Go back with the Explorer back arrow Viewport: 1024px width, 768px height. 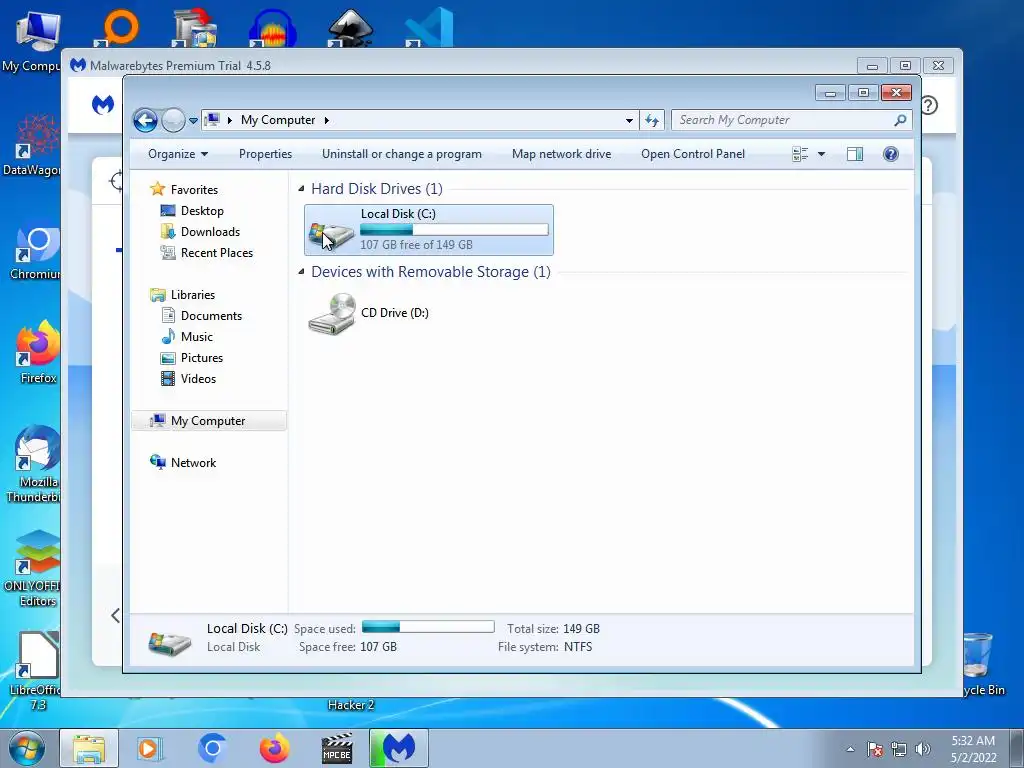point(145,120)
